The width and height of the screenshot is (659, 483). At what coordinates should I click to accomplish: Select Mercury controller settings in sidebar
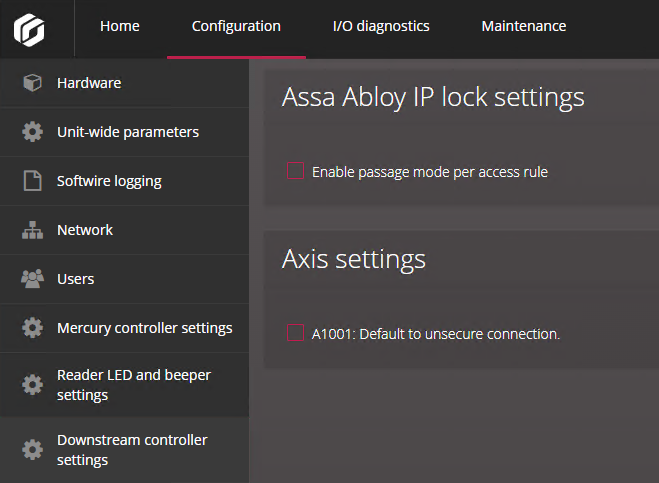click(144, 328)
